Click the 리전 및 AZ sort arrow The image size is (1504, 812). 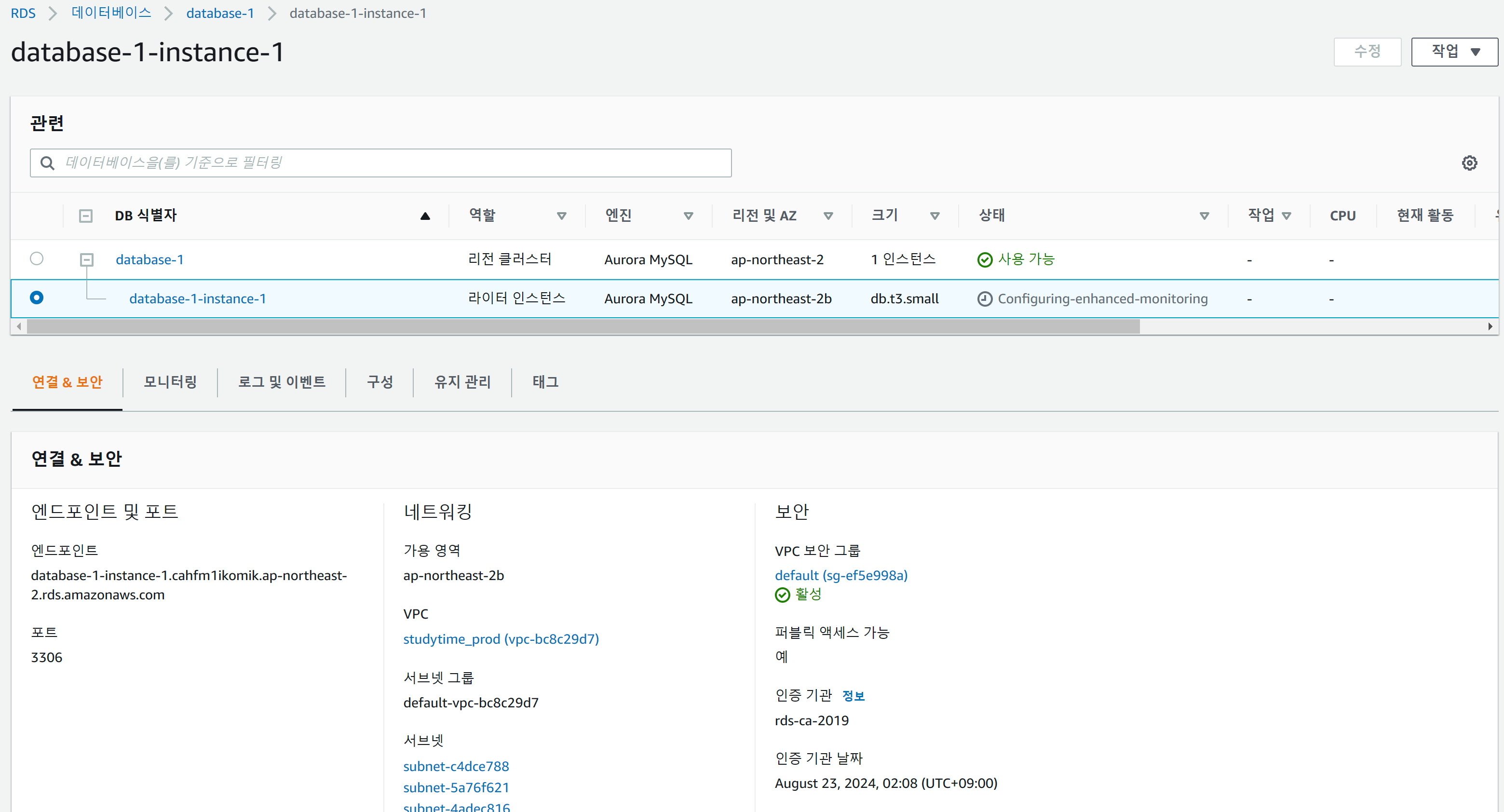pos(827,216)
